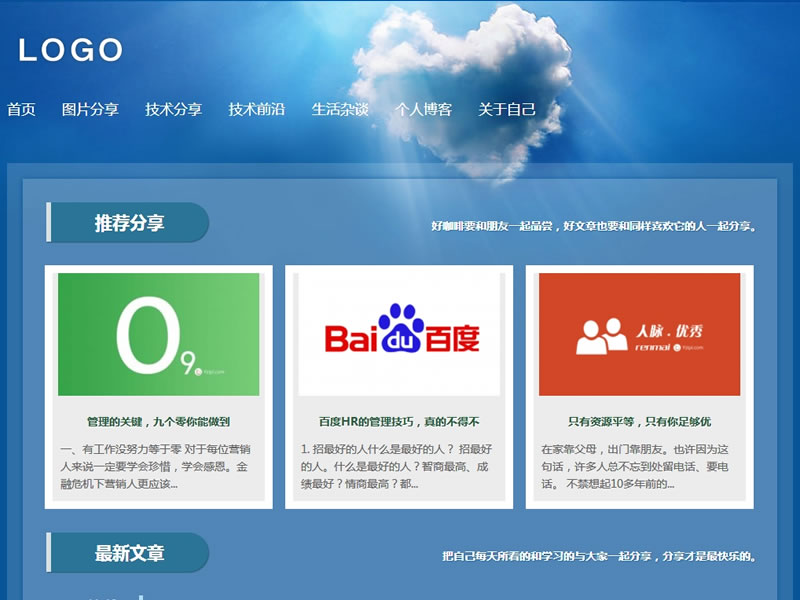The image size is (800, 600).
Task: Open article link 只有资源平等，只有你足够优
Action: pyautogui.click(x=639, y=422)
